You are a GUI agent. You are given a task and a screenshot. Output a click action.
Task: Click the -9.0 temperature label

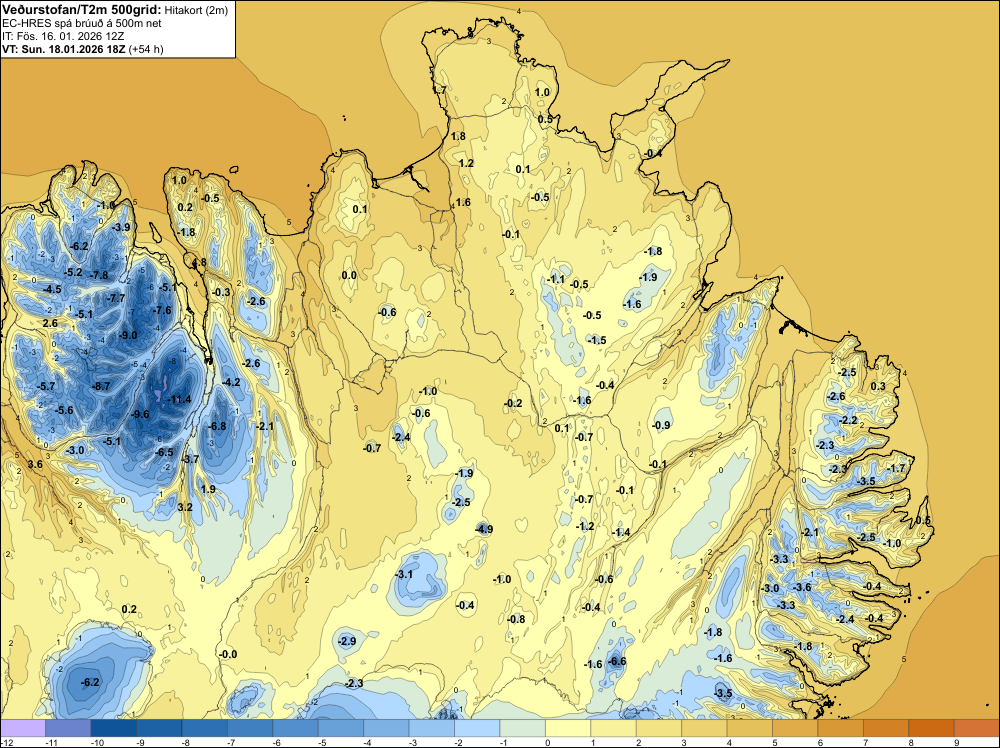(128, 335)
